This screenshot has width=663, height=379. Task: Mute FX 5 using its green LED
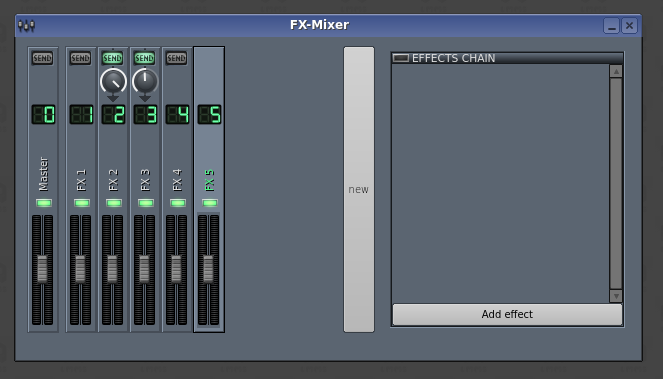coord(210,203)
